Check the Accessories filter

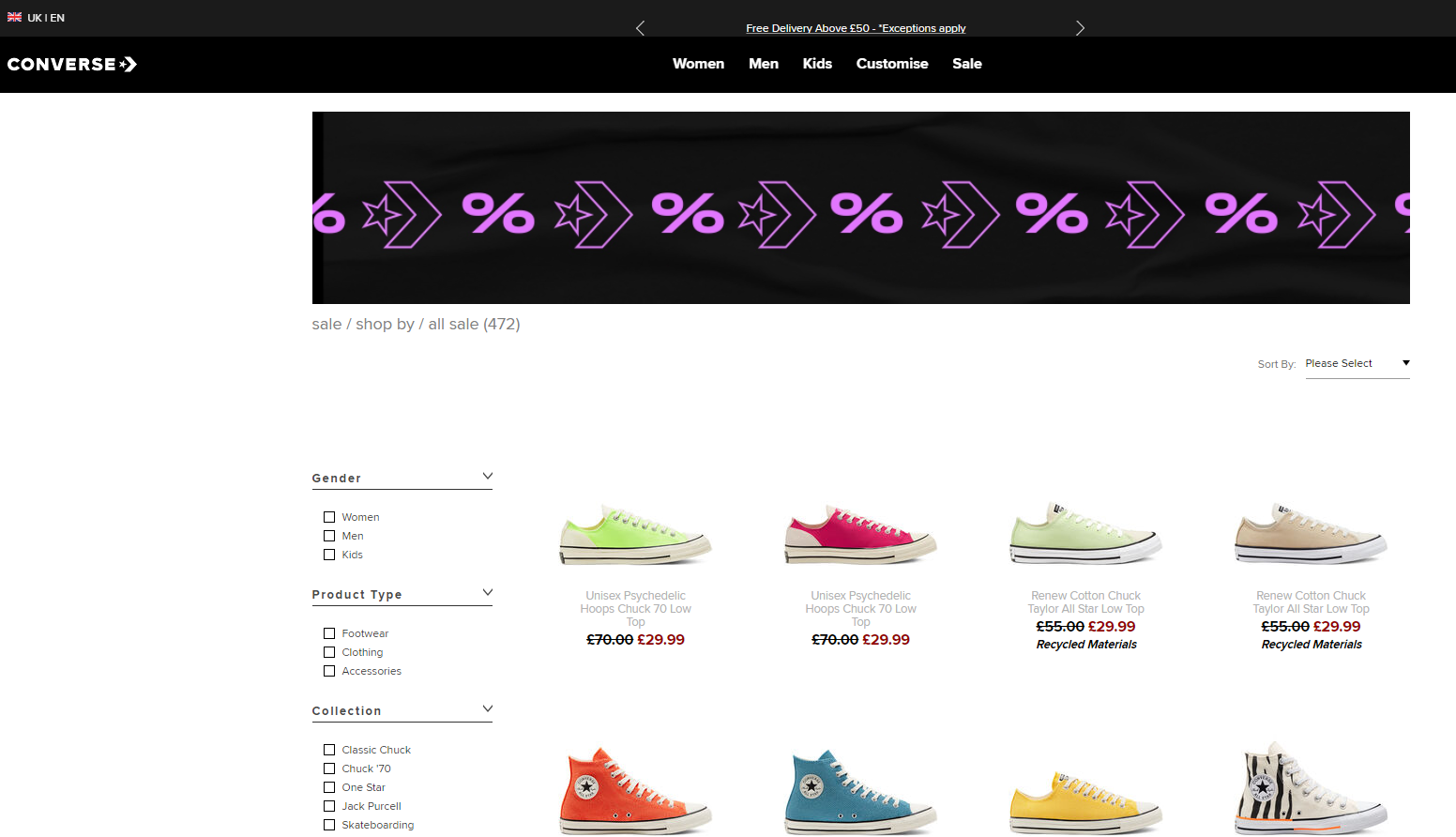(329, 671)
